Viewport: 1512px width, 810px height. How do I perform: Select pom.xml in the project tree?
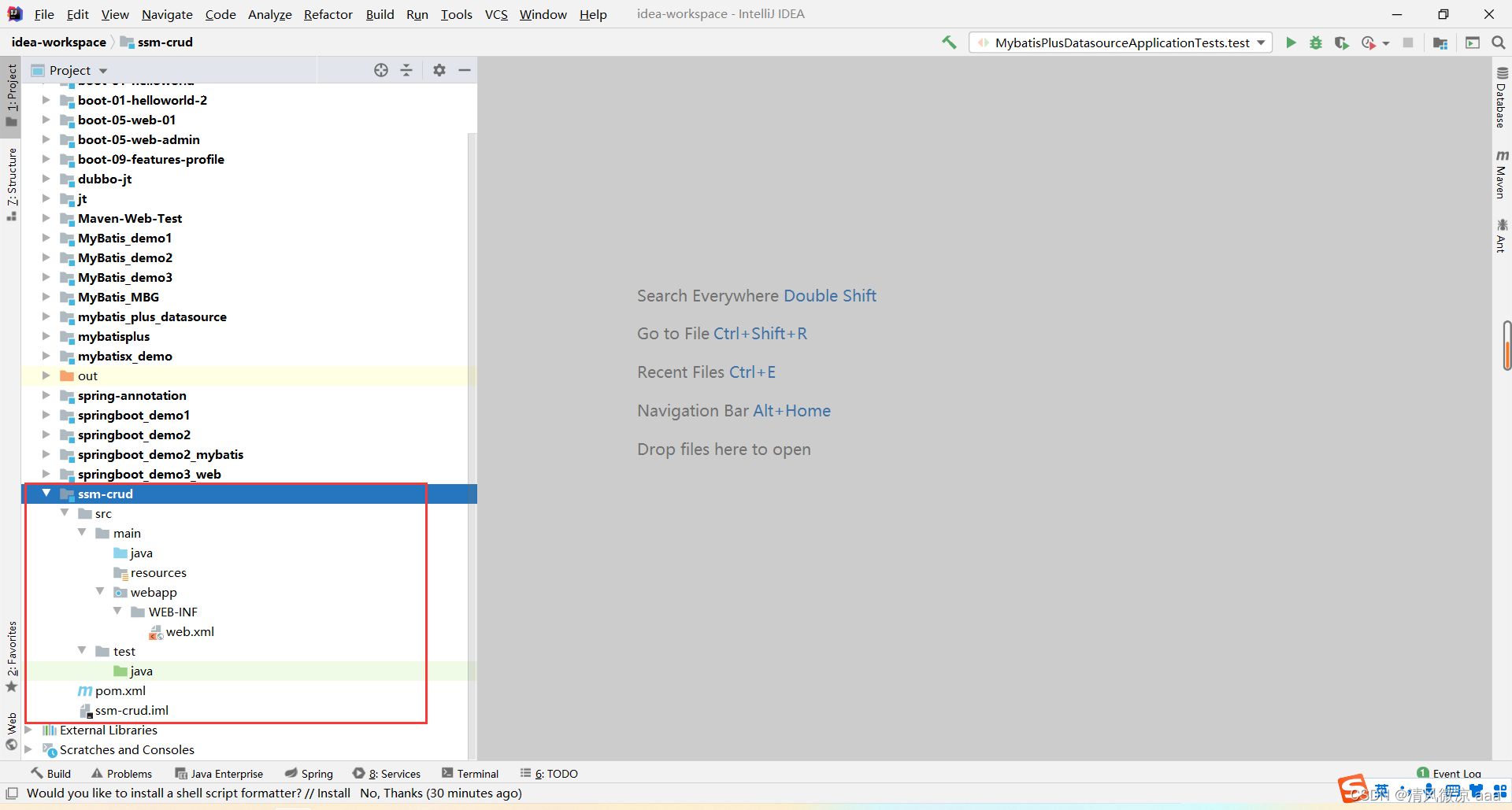click(120, 690)
